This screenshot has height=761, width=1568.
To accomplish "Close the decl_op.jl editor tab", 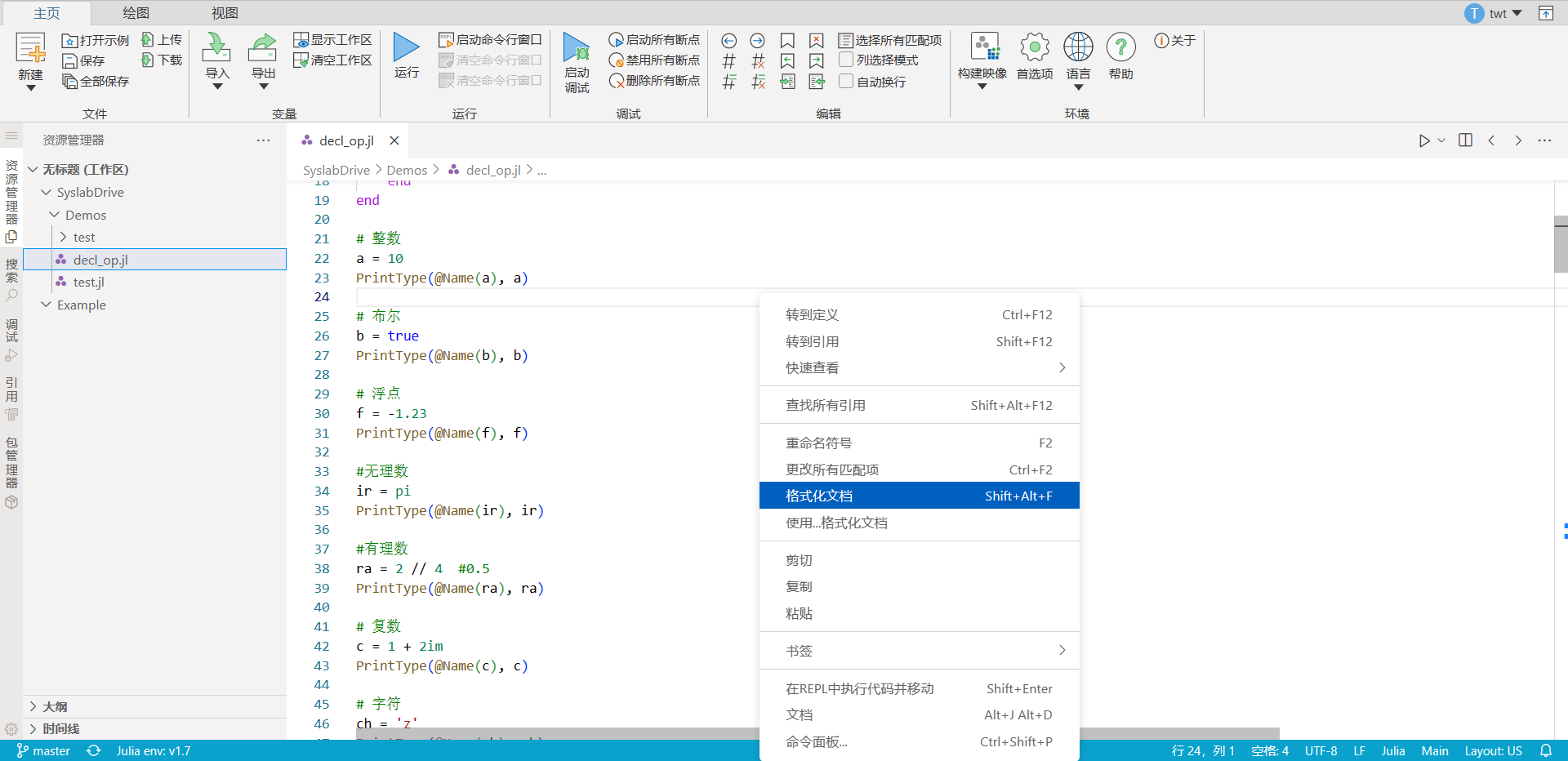I will tap(394, 140).
